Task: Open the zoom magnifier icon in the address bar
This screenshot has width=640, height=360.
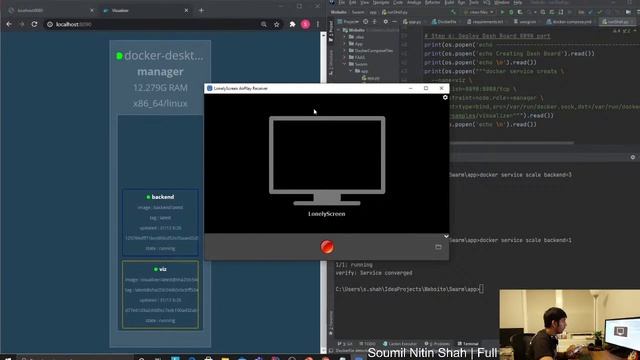Action: pos(264,24)
